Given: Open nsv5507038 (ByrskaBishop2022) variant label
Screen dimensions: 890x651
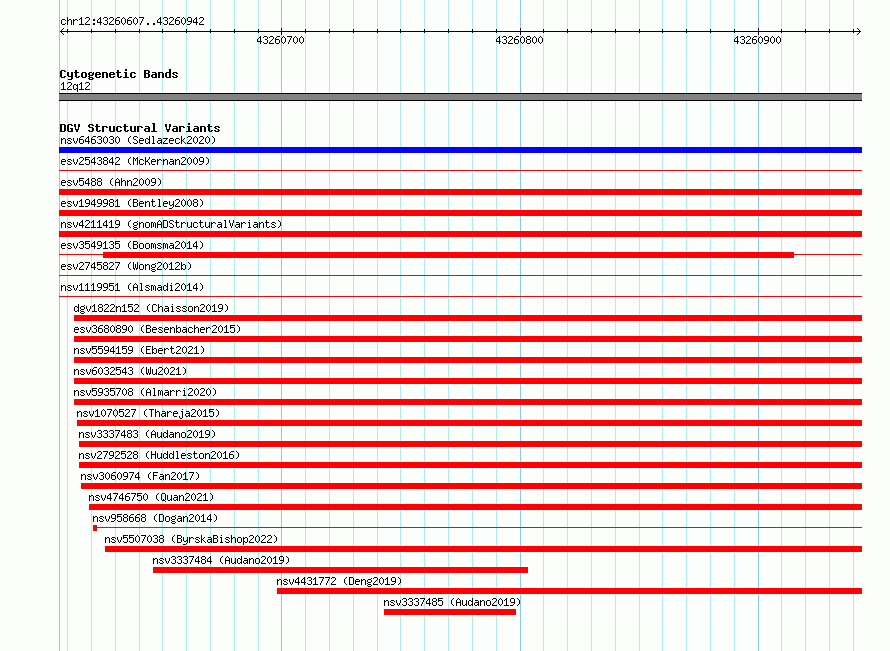Looking at the screenshot, I should click(x=191, y=539).
